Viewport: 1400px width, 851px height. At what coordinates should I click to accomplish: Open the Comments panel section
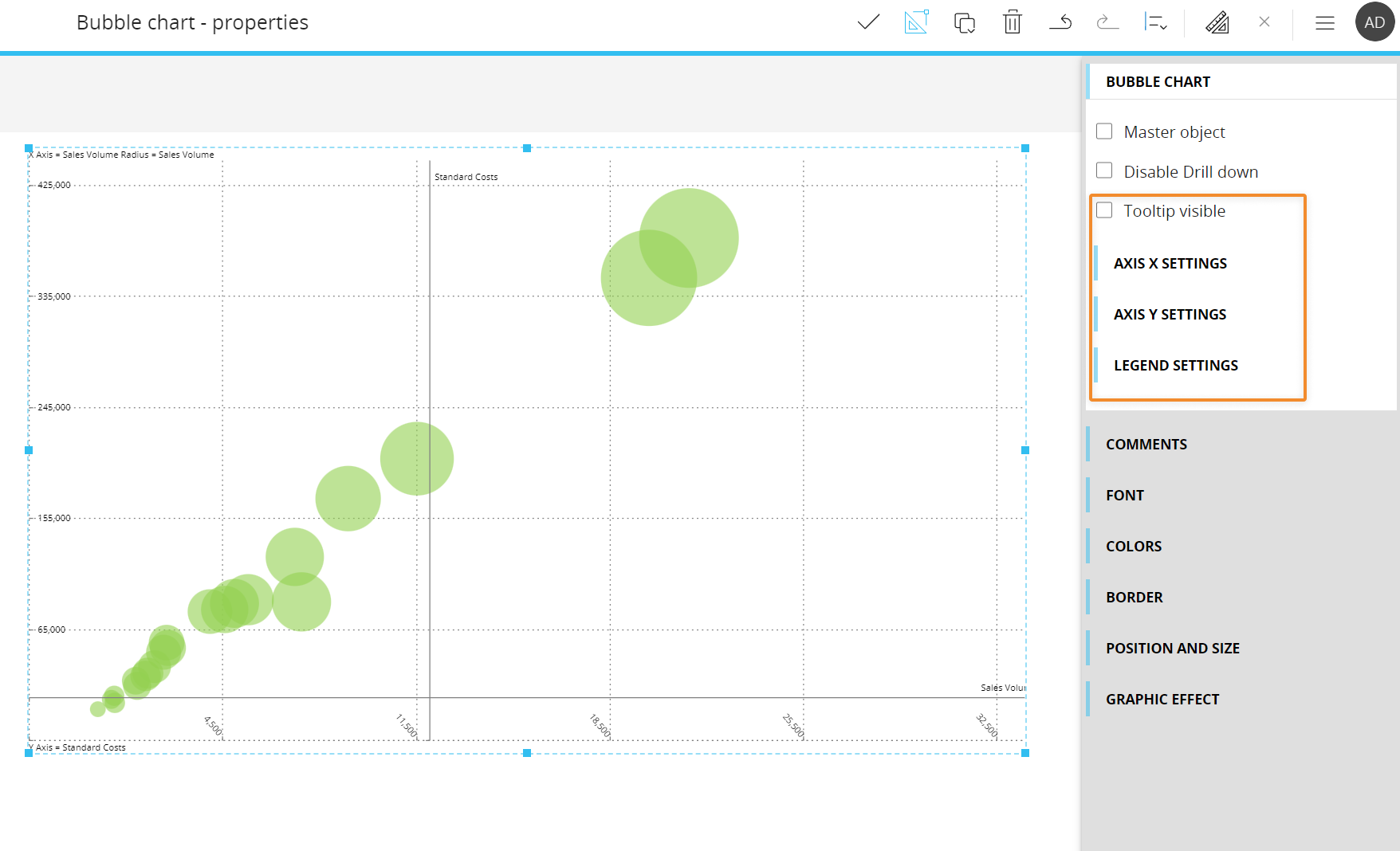[x=1146, y=445]
